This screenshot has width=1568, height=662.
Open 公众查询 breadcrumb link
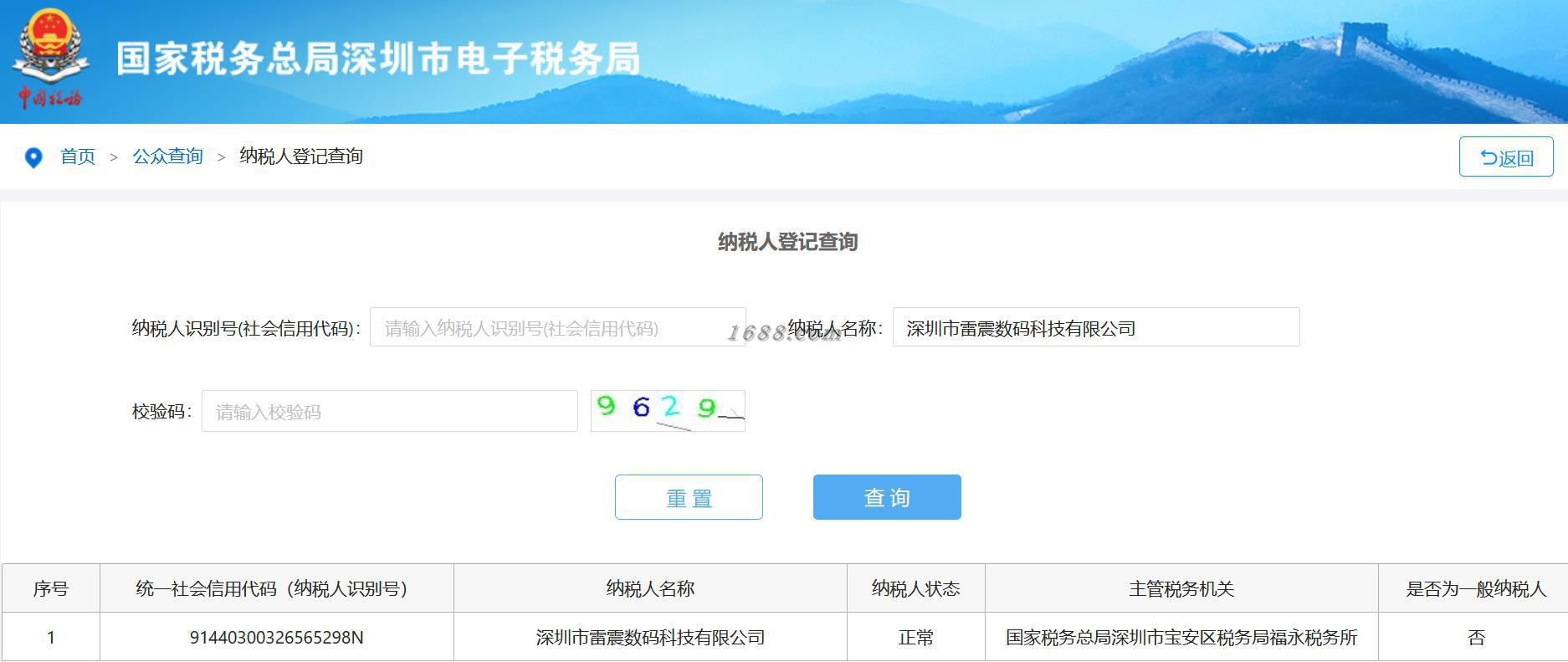[167, 157]
